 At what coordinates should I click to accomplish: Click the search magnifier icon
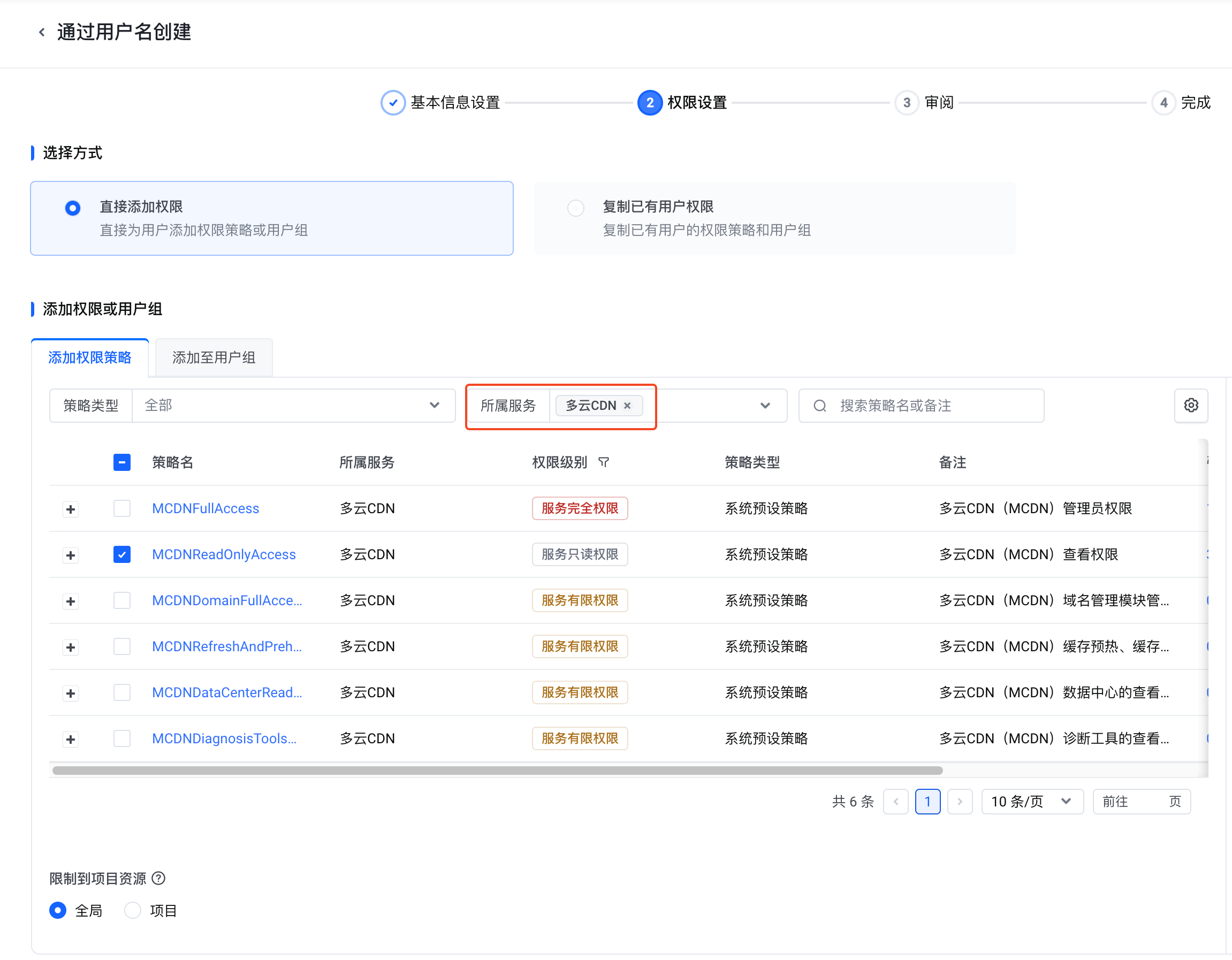[x=820, y=406]
